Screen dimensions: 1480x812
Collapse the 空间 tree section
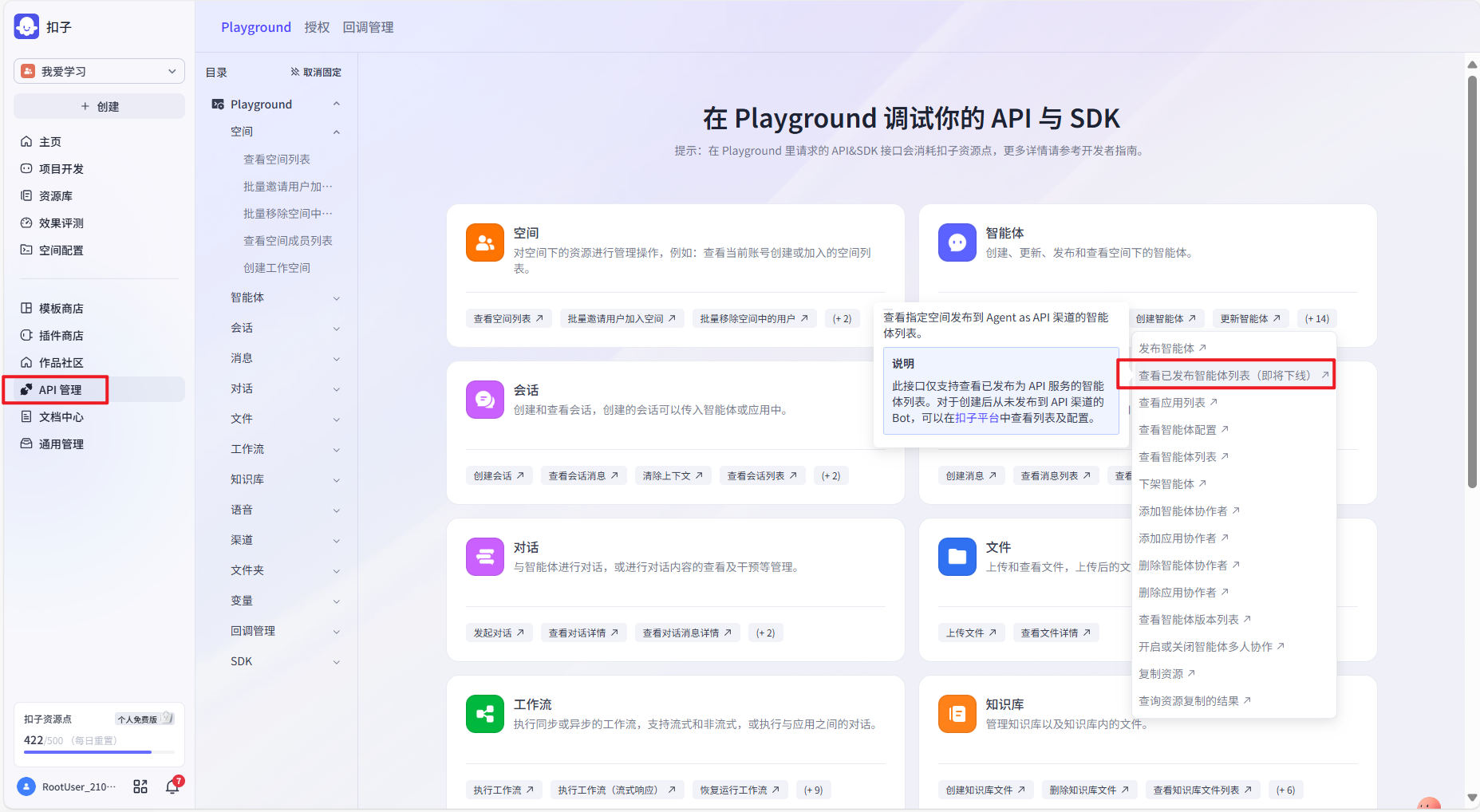(x=337, y=132)
